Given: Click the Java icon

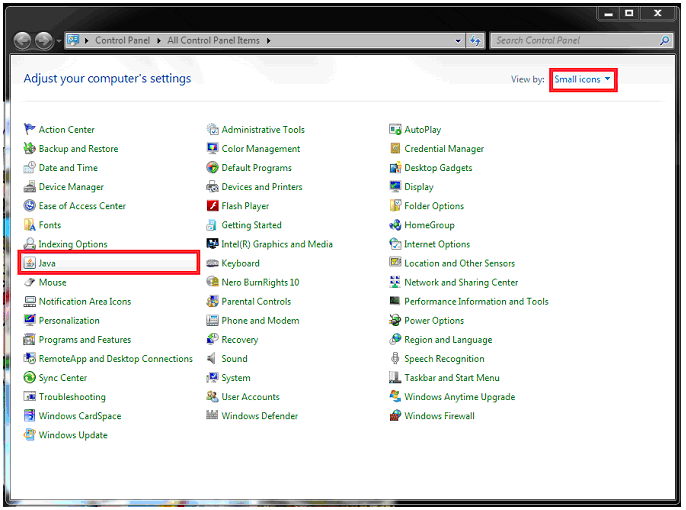Looking at the screenshot, I should 30,263.
